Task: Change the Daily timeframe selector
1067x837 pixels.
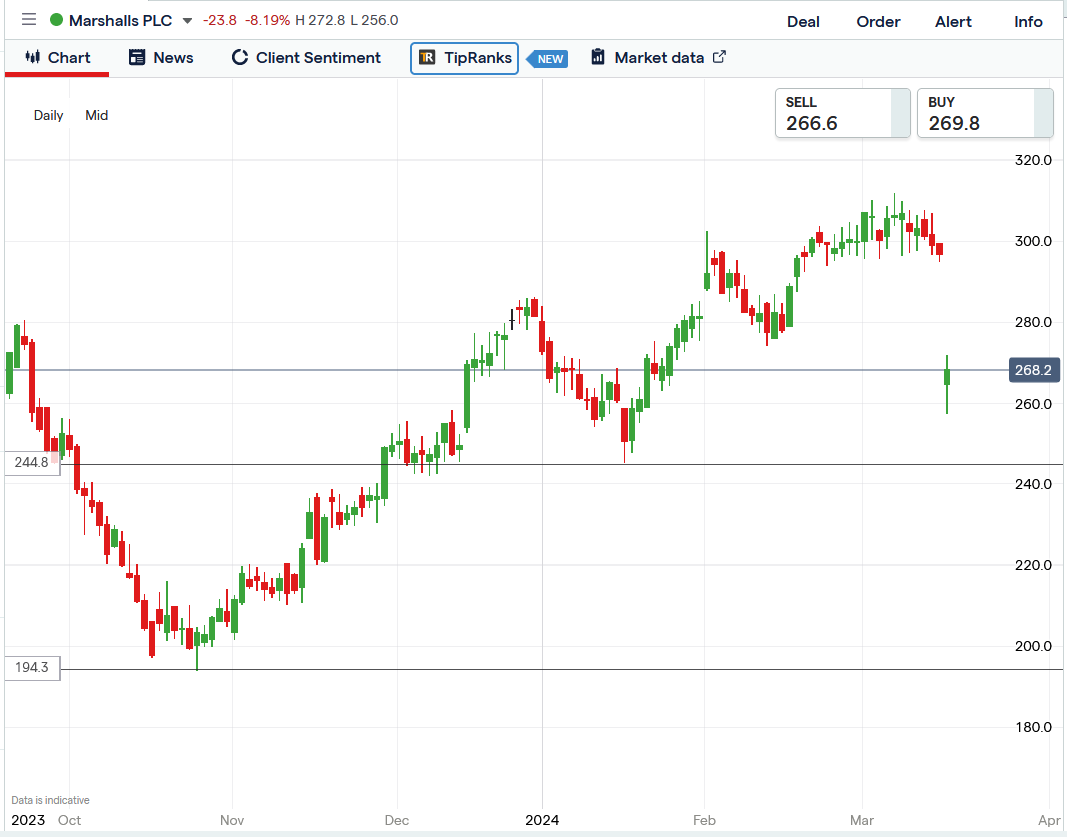Action: [x=48, y=115]
